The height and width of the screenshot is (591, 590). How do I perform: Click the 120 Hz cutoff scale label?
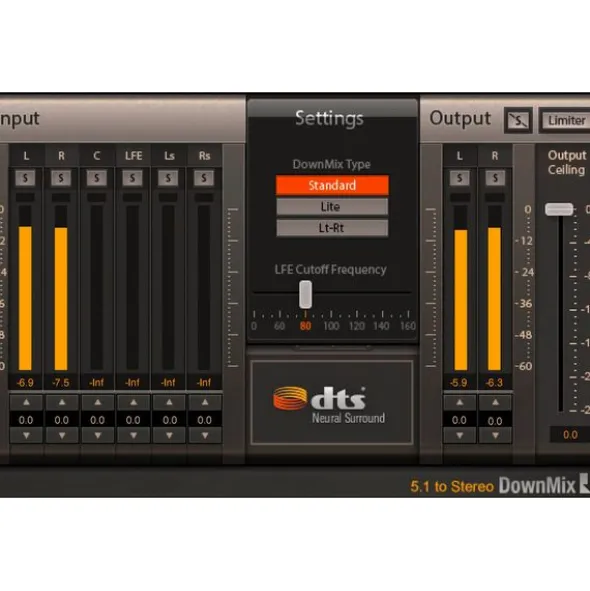coord(356,326)
